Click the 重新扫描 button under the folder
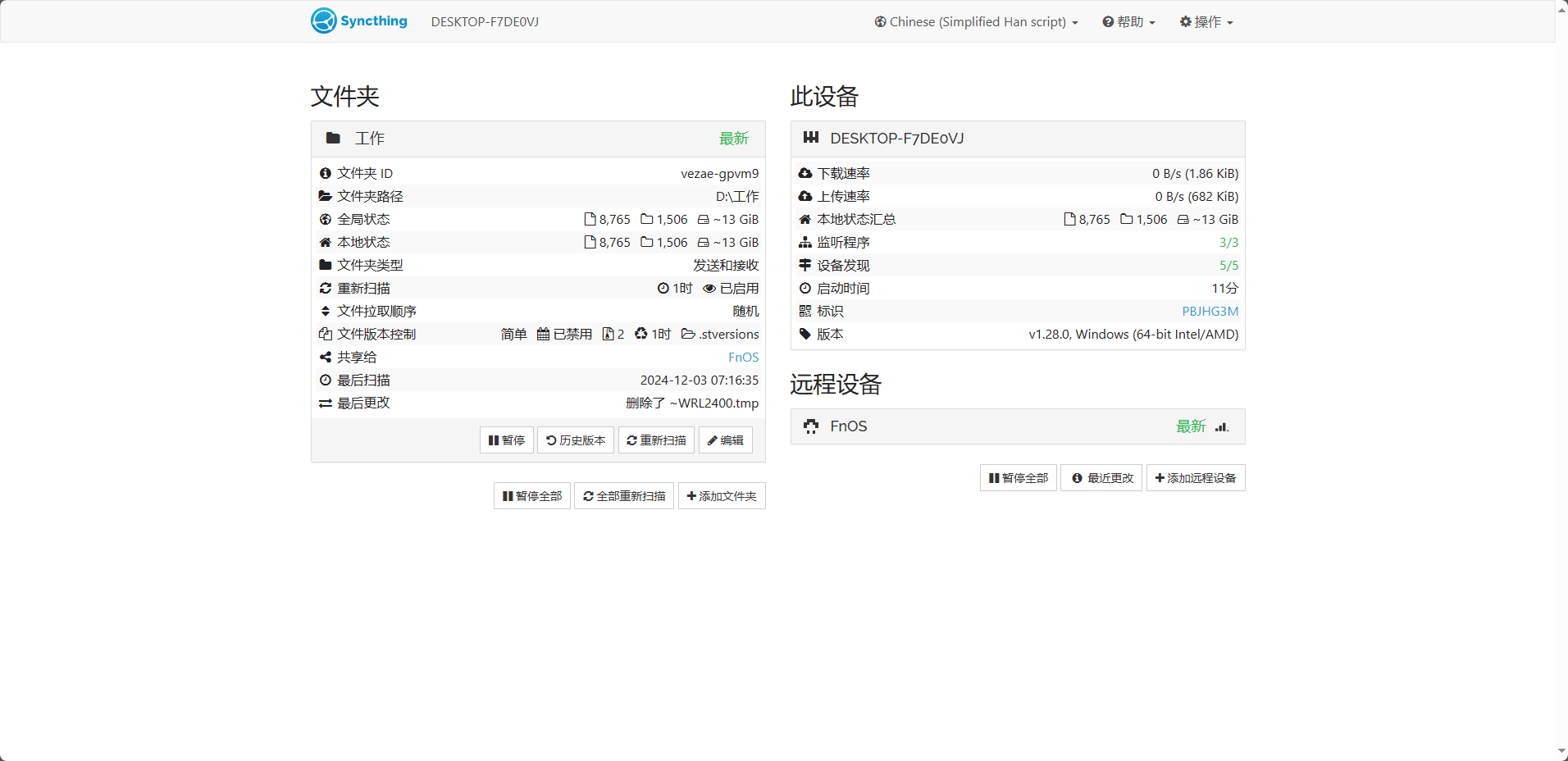The height and width of the screenshot is (761, 1568). point(656,440)
